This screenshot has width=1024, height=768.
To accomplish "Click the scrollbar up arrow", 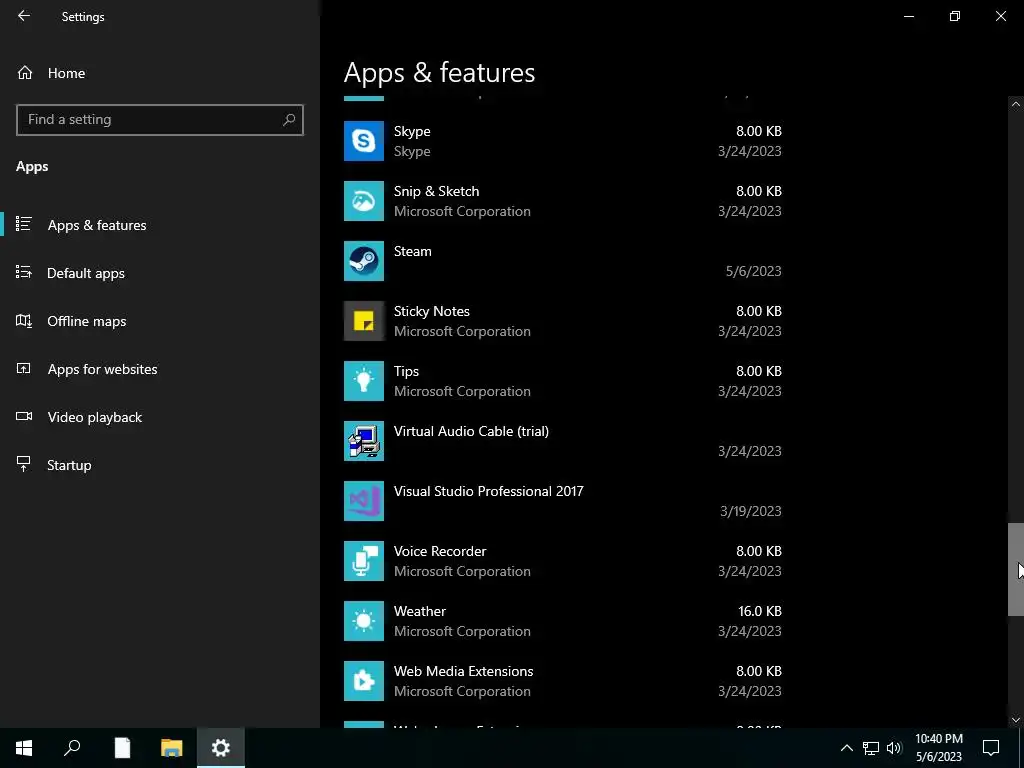I will tap(1016, 104).
